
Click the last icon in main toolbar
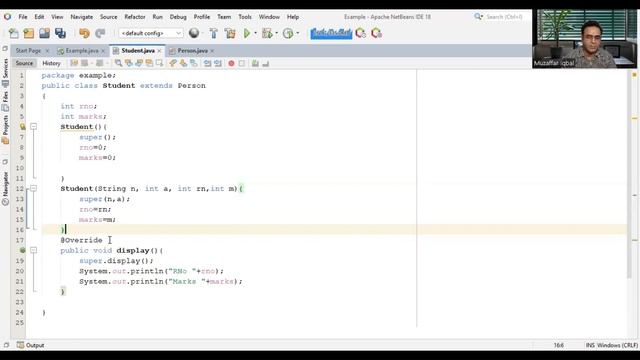376,33
